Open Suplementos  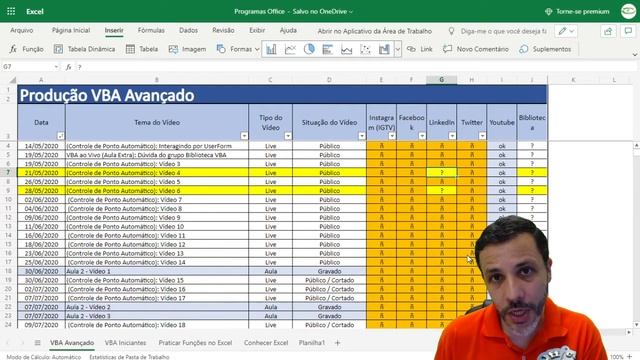(x=545, y=49)
